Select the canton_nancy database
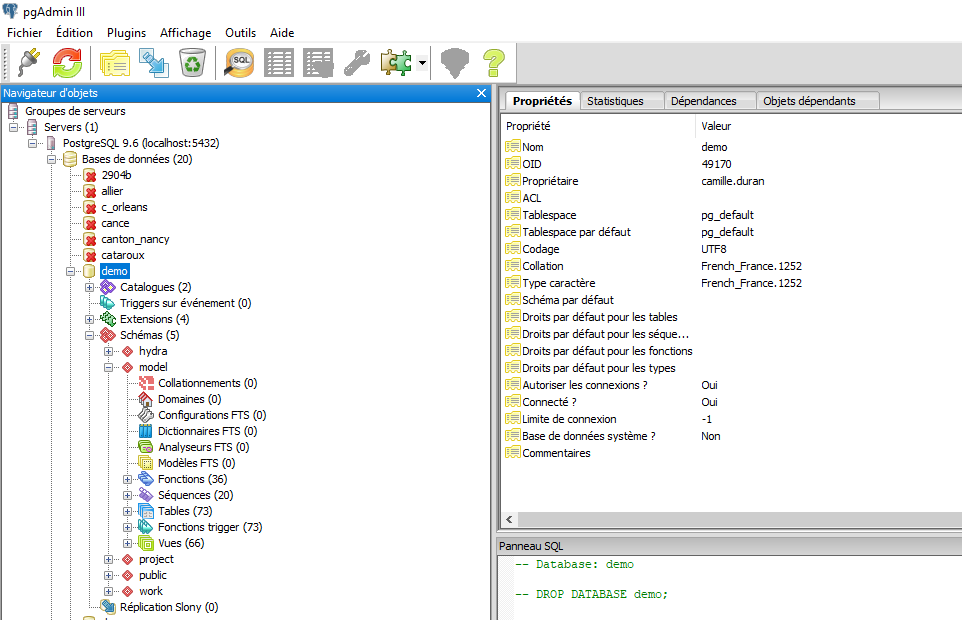 [x=136, y=239]
